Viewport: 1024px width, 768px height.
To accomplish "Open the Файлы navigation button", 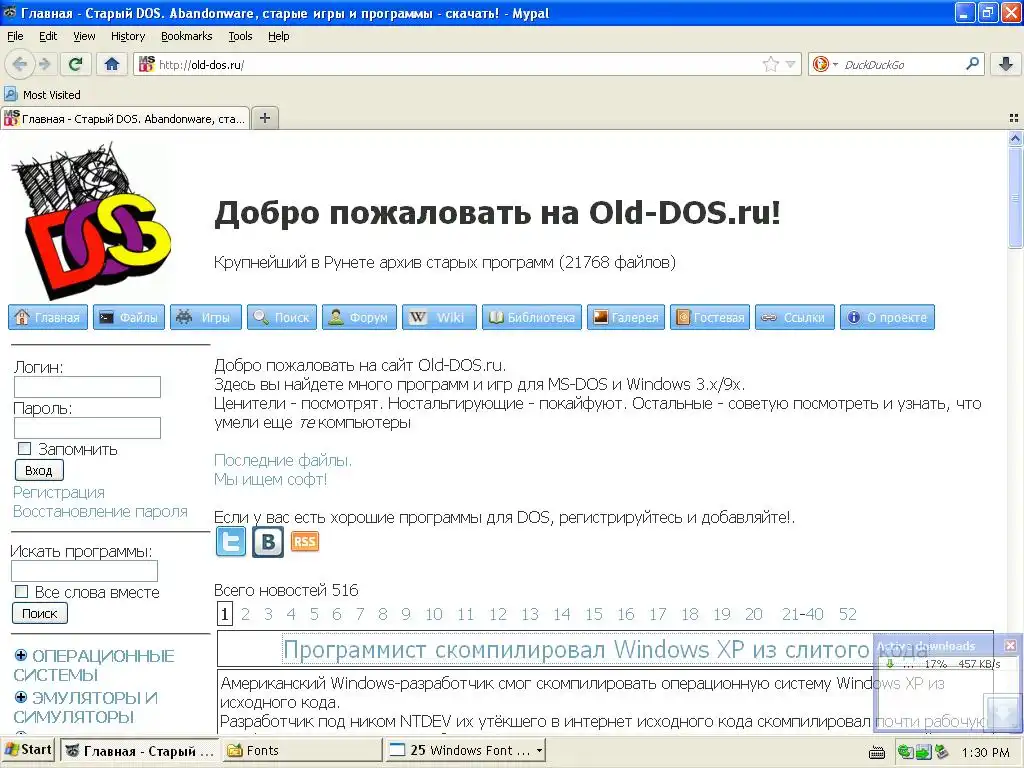I will (129, 317).
